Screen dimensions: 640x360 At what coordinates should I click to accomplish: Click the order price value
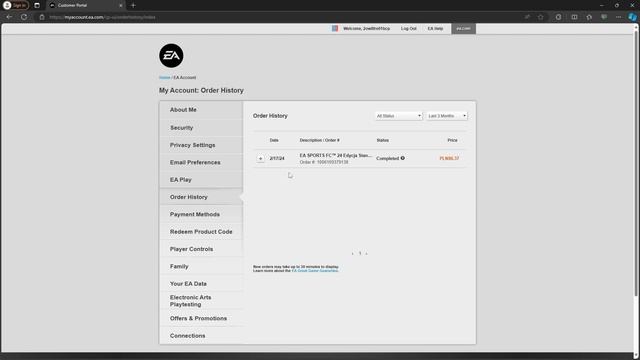tap(449, 158)
